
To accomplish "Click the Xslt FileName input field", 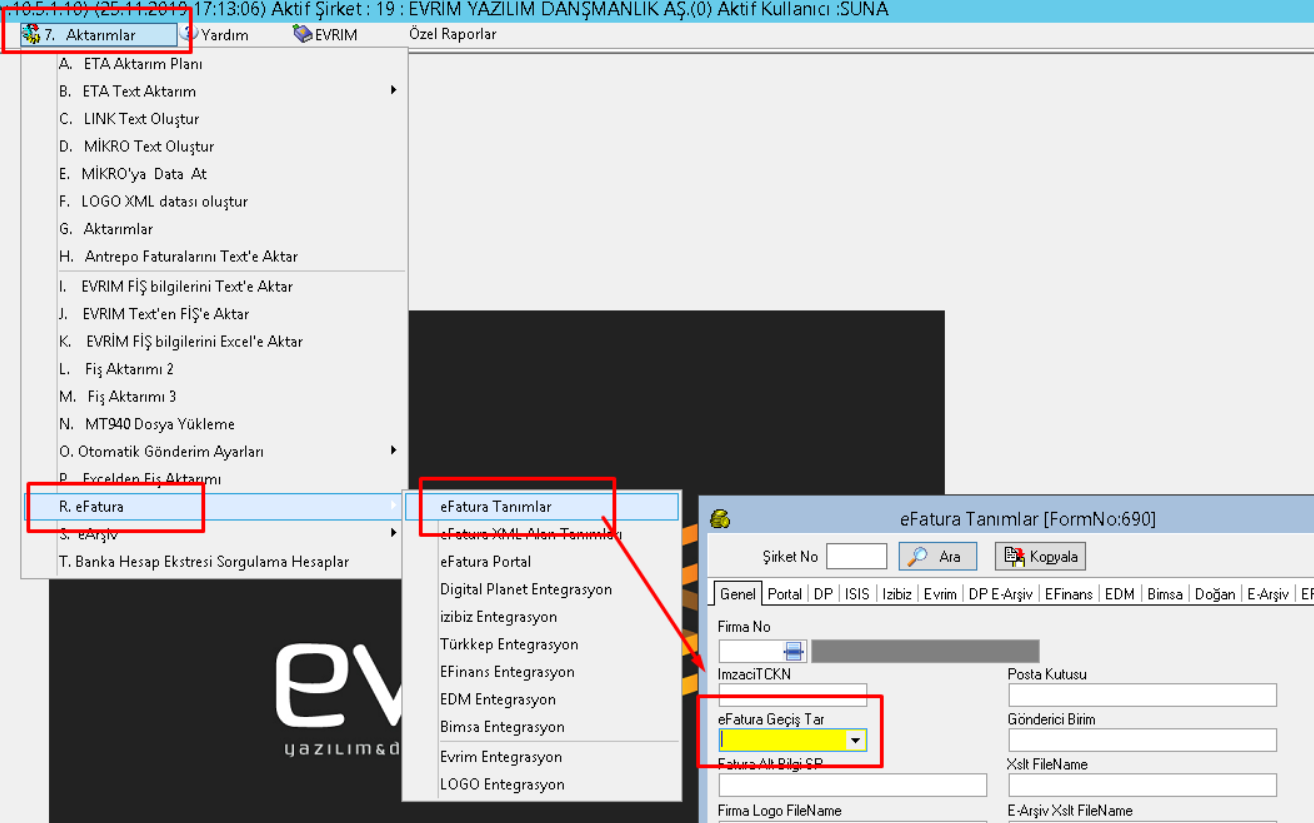I will pyautogui.click(x=1143, y=785).
